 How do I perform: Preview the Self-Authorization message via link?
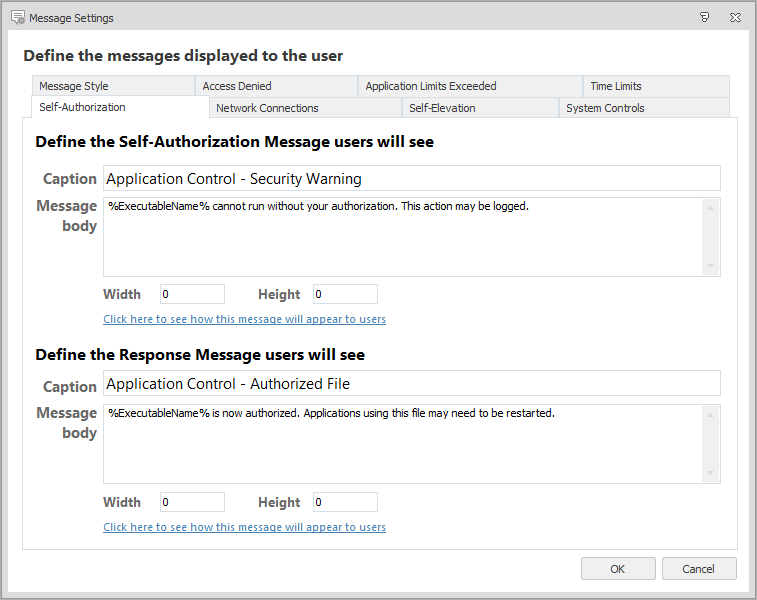[x=244, y=320]
